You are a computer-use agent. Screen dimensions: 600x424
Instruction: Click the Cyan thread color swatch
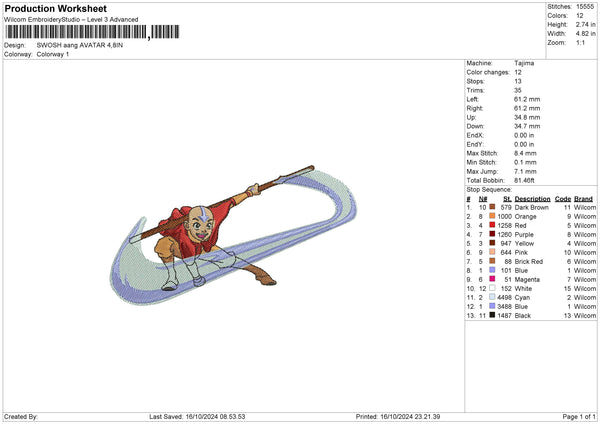pos(492,297)
